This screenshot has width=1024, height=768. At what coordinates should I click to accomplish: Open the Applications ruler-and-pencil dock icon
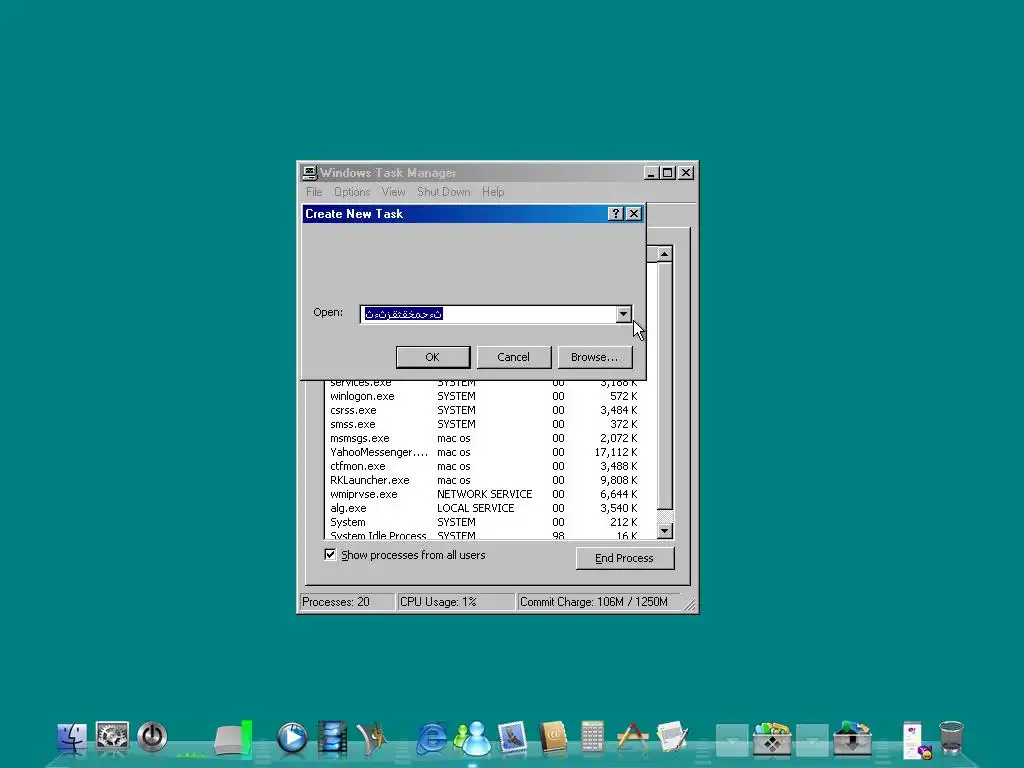632,738
